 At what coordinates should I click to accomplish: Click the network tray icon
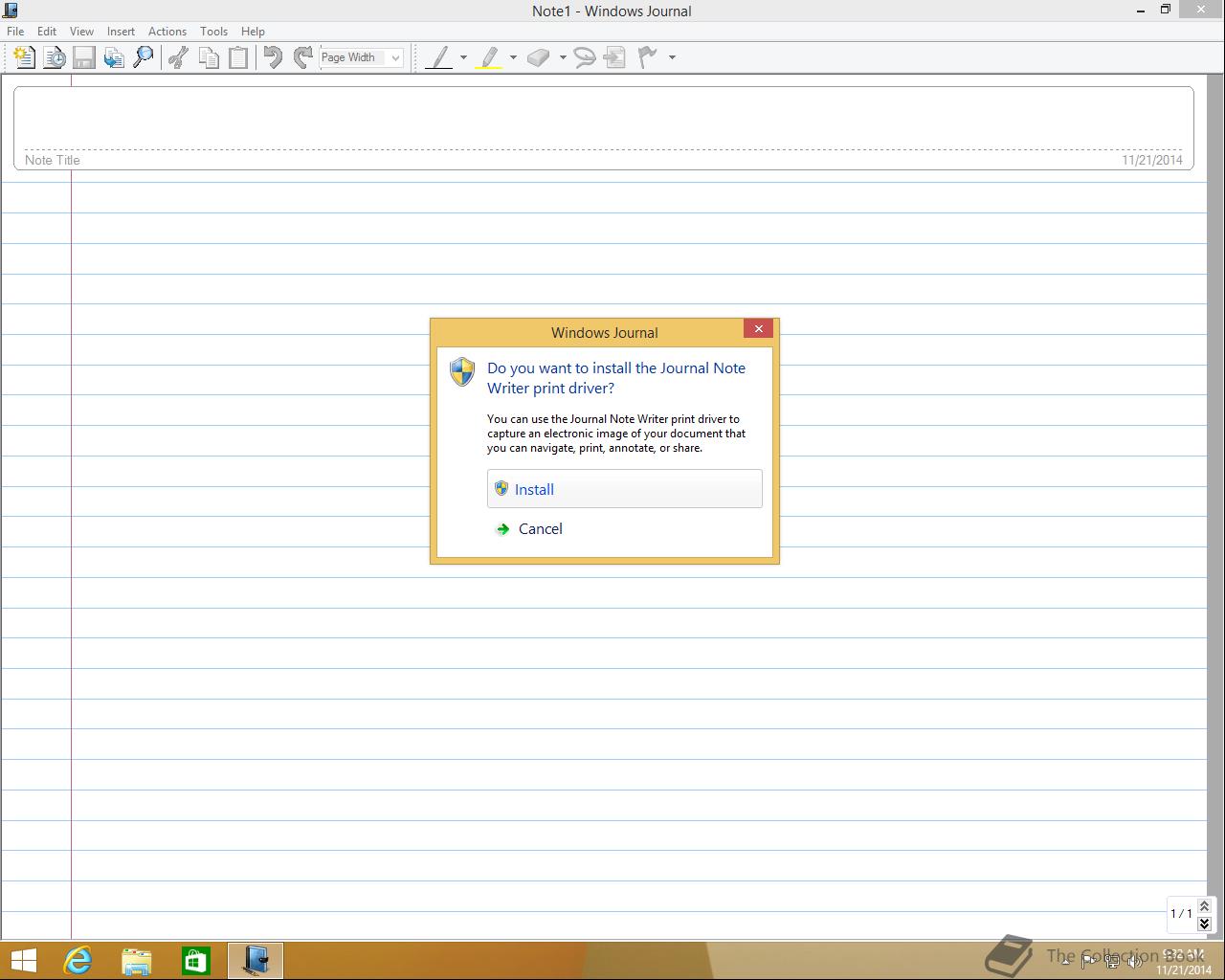point(1112,961)
